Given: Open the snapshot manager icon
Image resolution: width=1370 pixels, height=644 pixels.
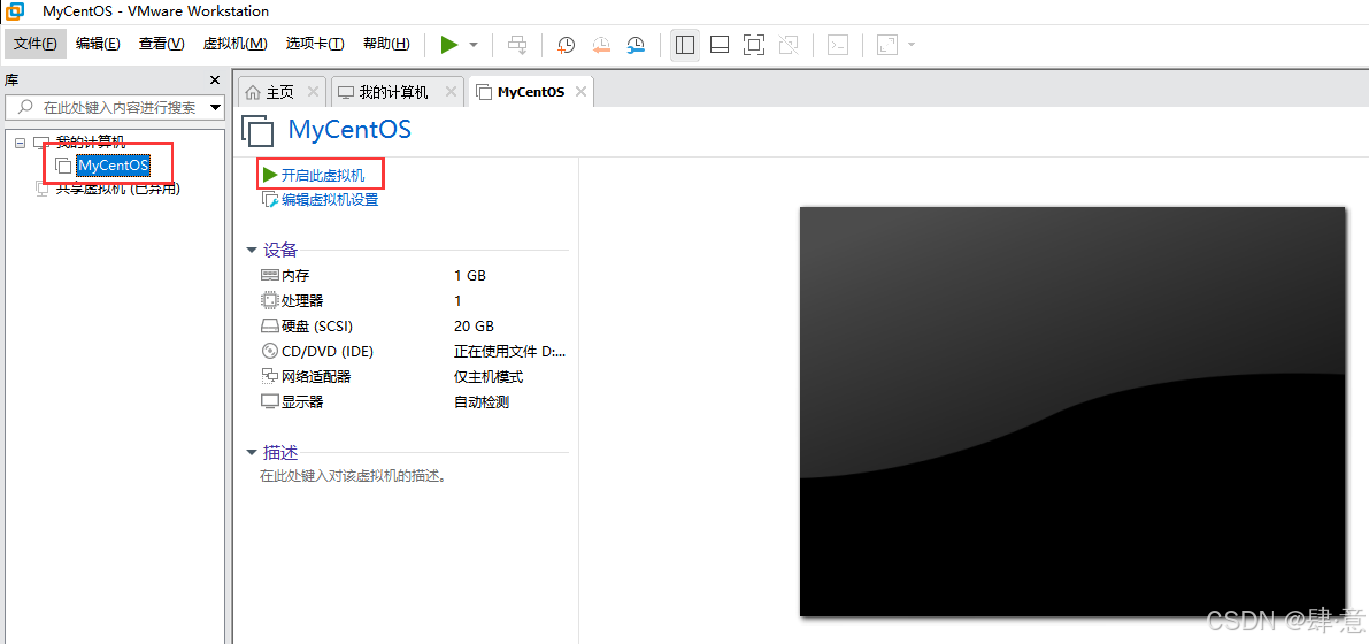Looking at the screenshot, I should (x=636, y=44).
